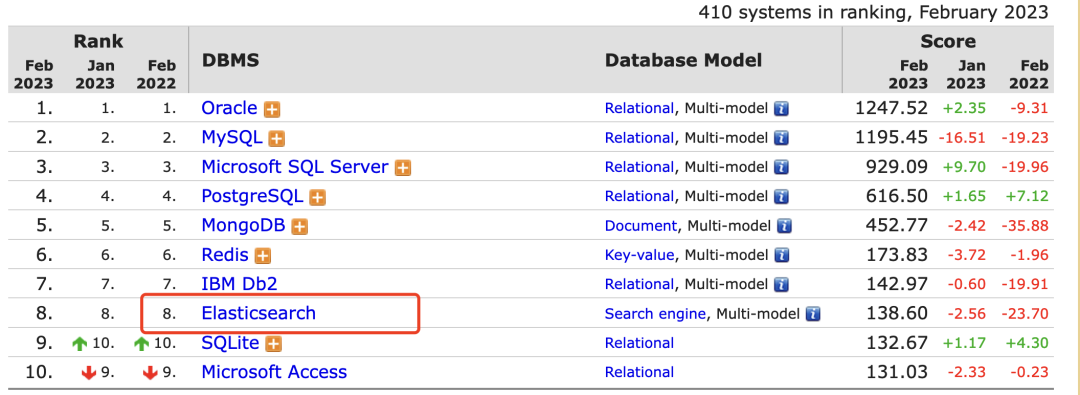Expand the plus icon next to MySQL
The image size is (1080, 395).
pos(276,139)
